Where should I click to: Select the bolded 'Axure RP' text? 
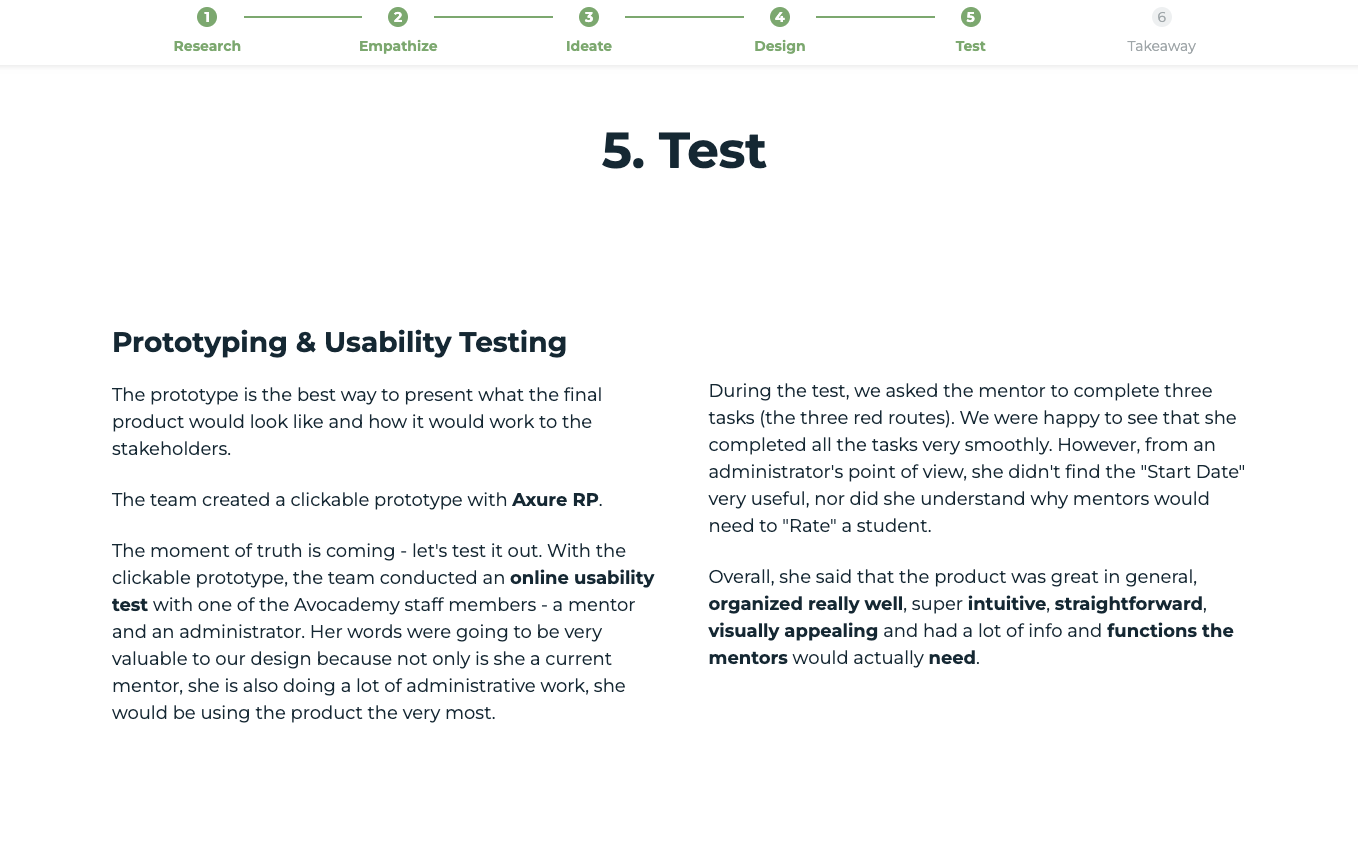coord(554,500)
